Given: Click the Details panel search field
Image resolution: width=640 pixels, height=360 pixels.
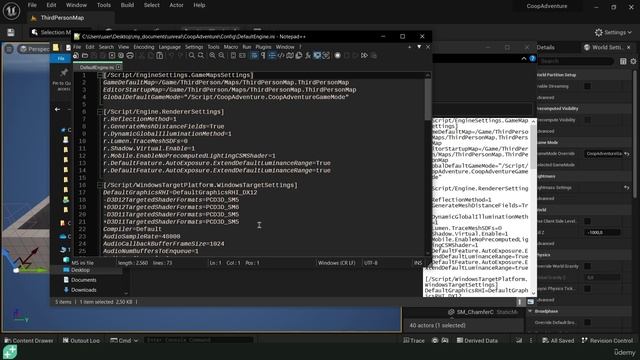Looking at the screenshot, I should (575, 61).
